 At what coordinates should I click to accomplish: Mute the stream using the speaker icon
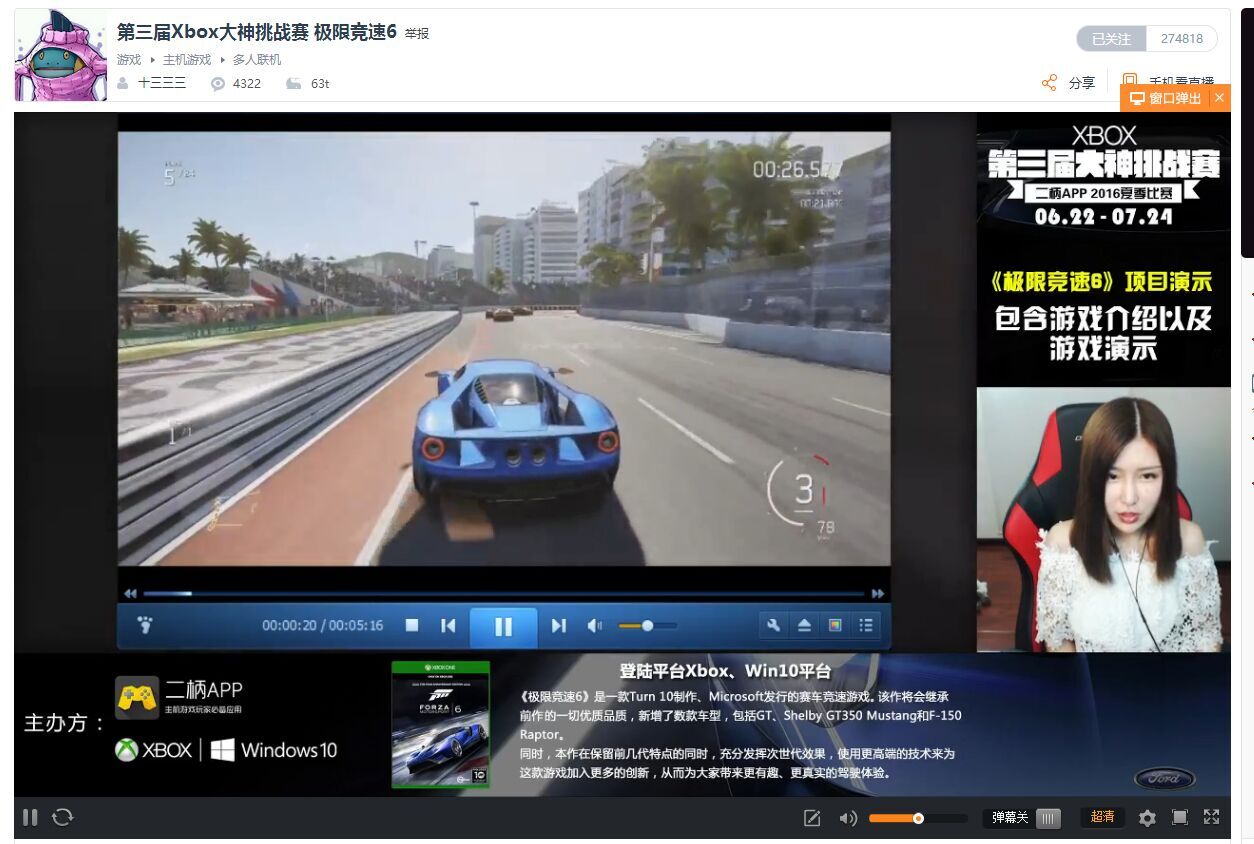(848, 818)
